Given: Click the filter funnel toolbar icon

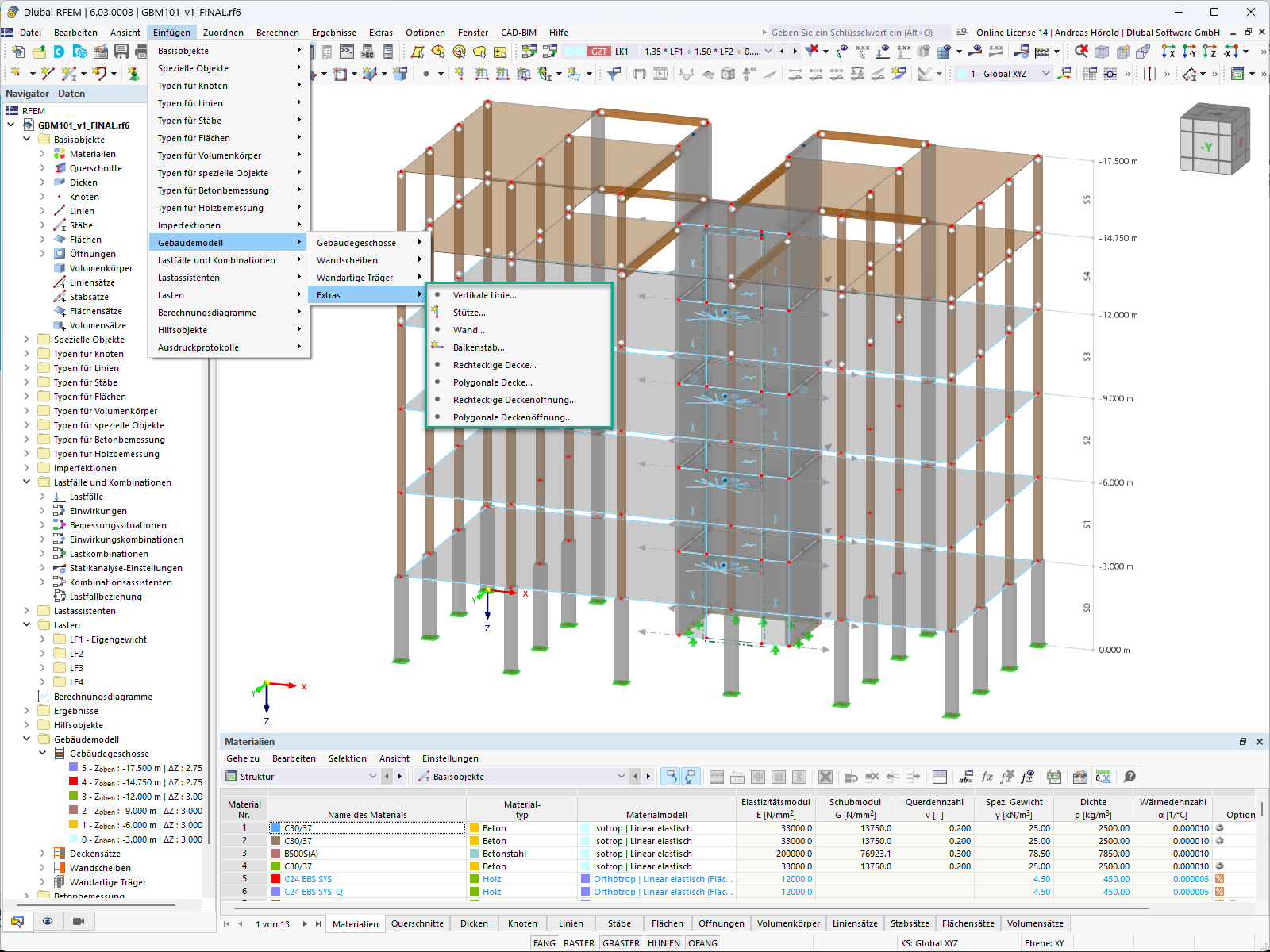Looking at the screenshot, I should (614, 74).
